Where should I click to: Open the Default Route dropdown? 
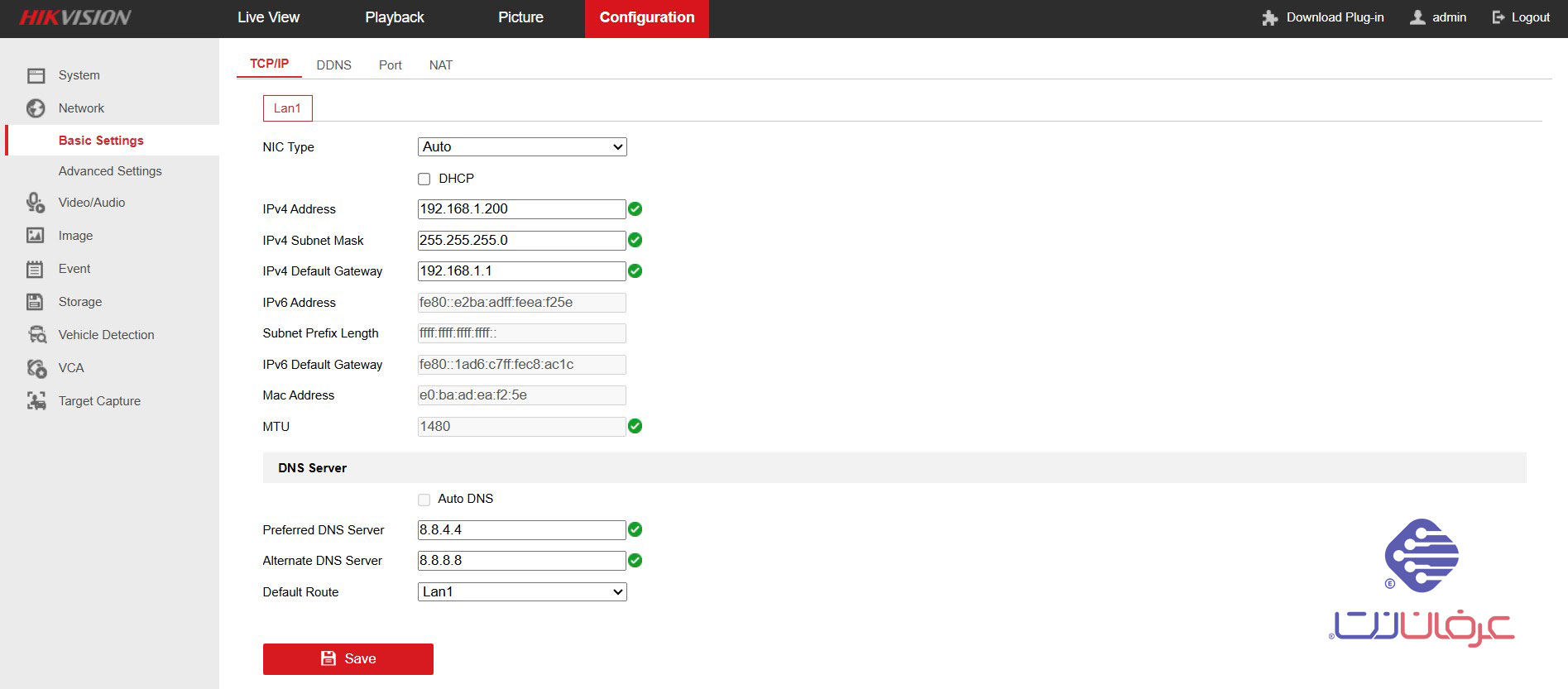click(522, 592)
